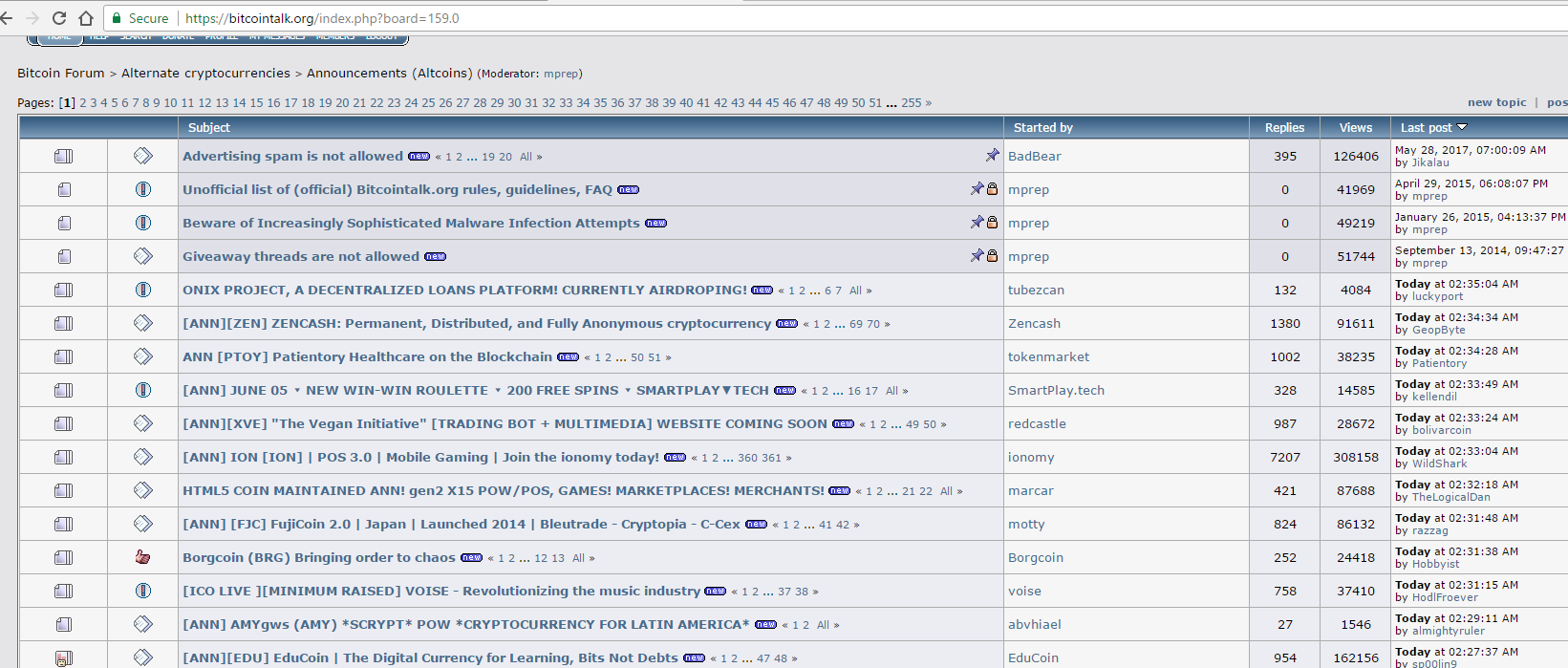Screen dimensions: 1568x668
Task: Show All pages of Advertising spam topic
Action: (x=526, y=157)
